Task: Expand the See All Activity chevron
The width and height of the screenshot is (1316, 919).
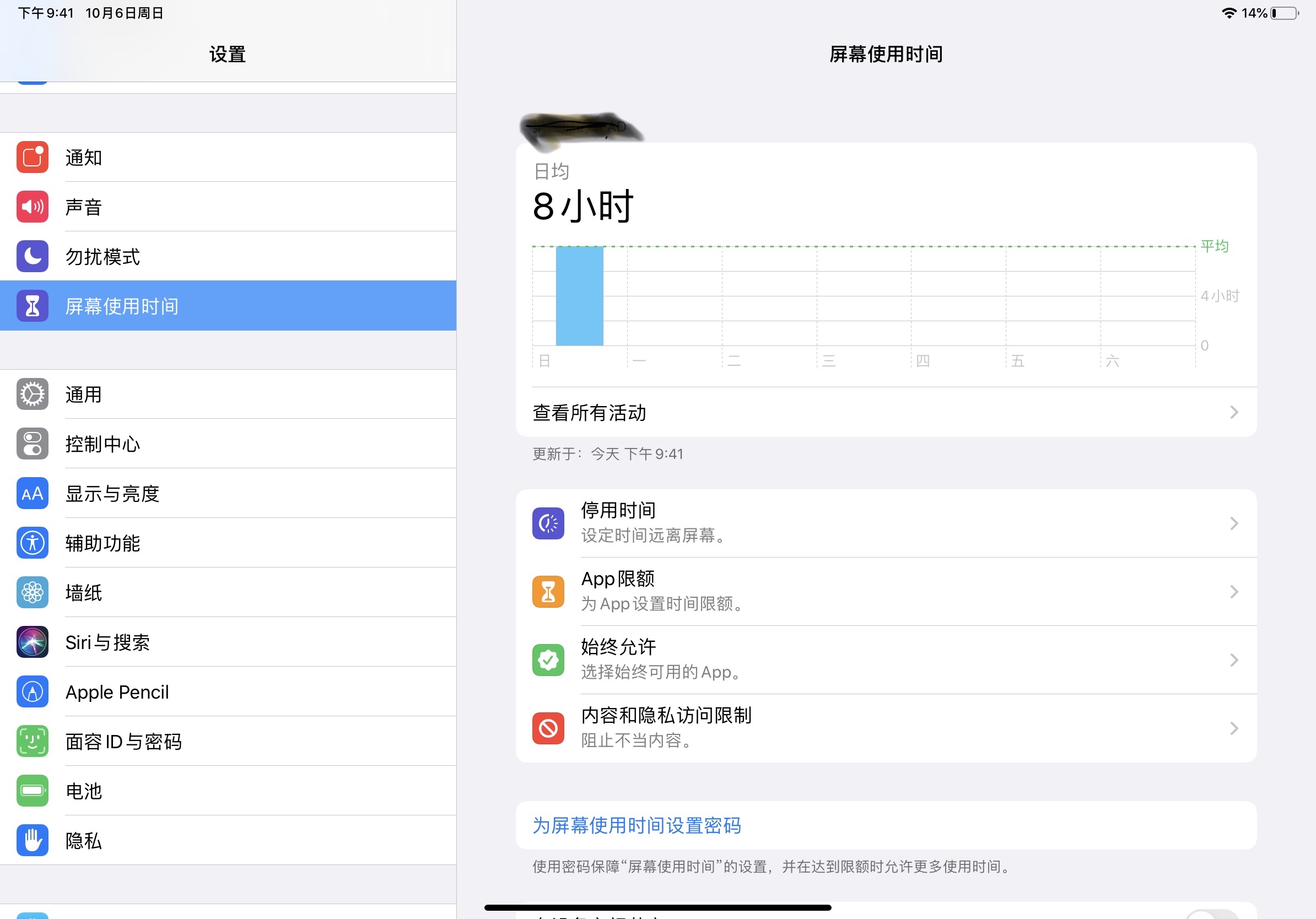Action: tap(1233, 412)
